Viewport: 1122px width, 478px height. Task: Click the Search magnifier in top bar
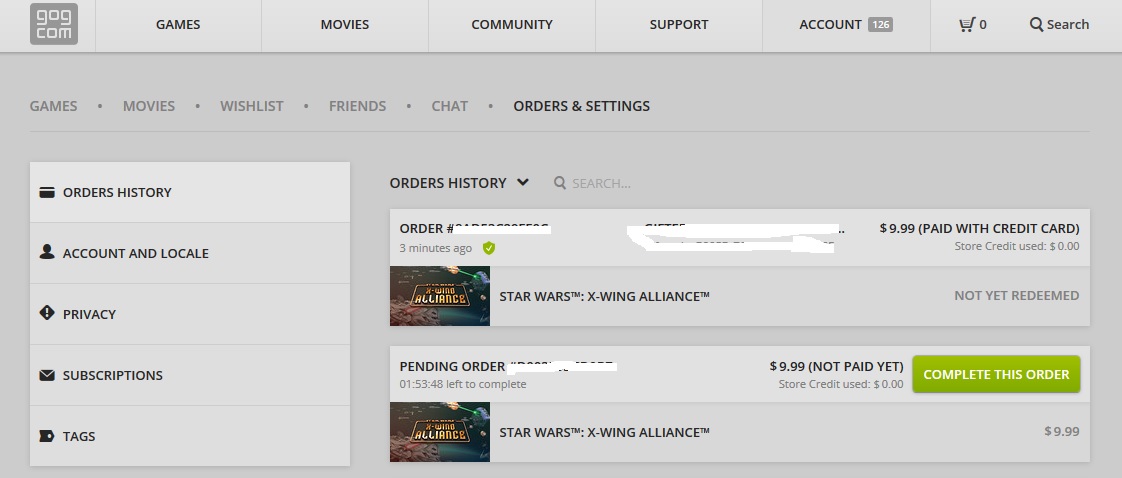click(x=1035, y=24)
